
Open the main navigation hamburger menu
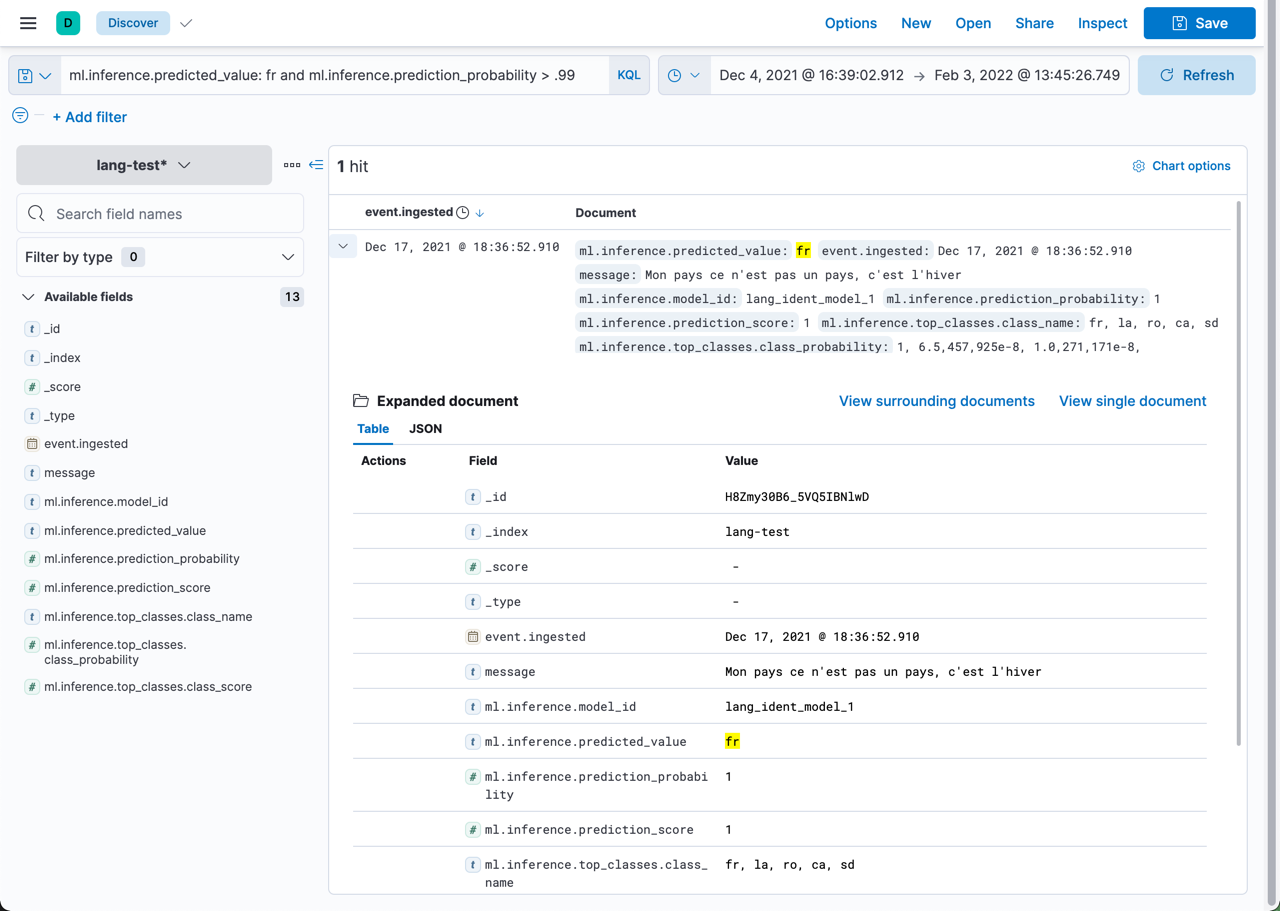click(27, 22)
